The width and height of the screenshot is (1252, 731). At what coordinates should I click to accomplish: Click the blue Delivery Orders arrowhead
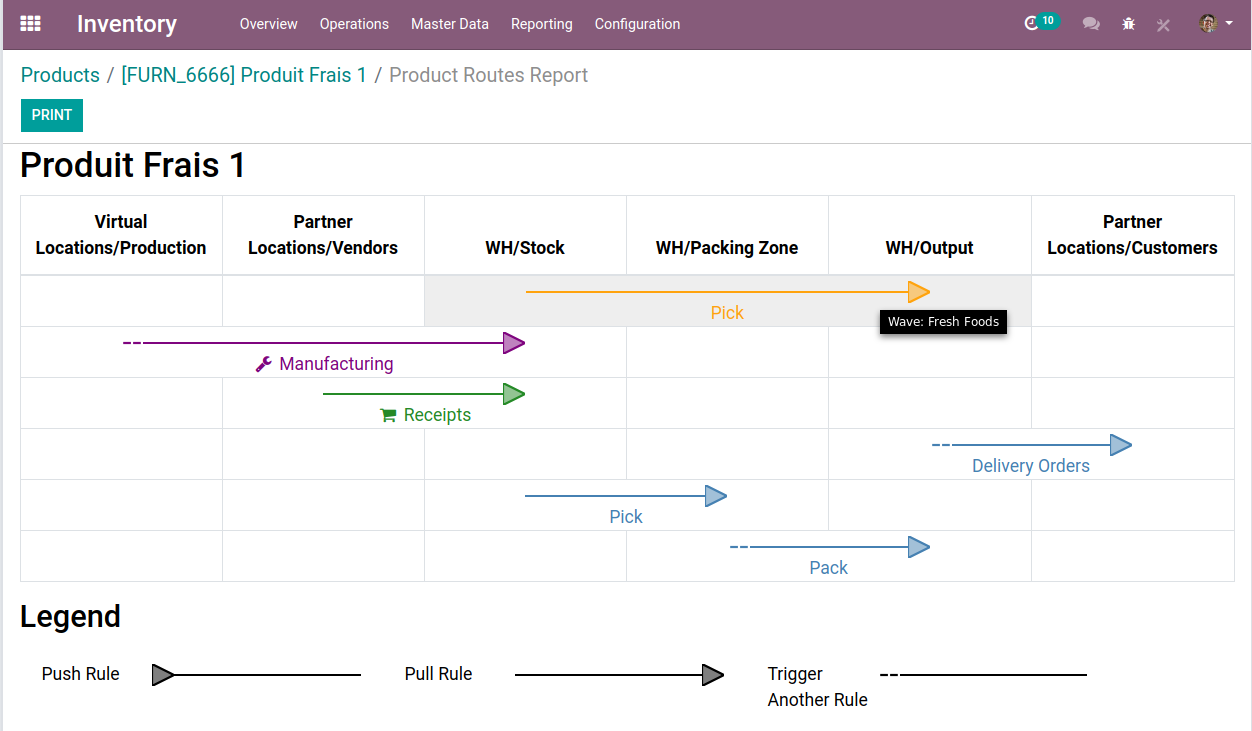click(1121, 445)
